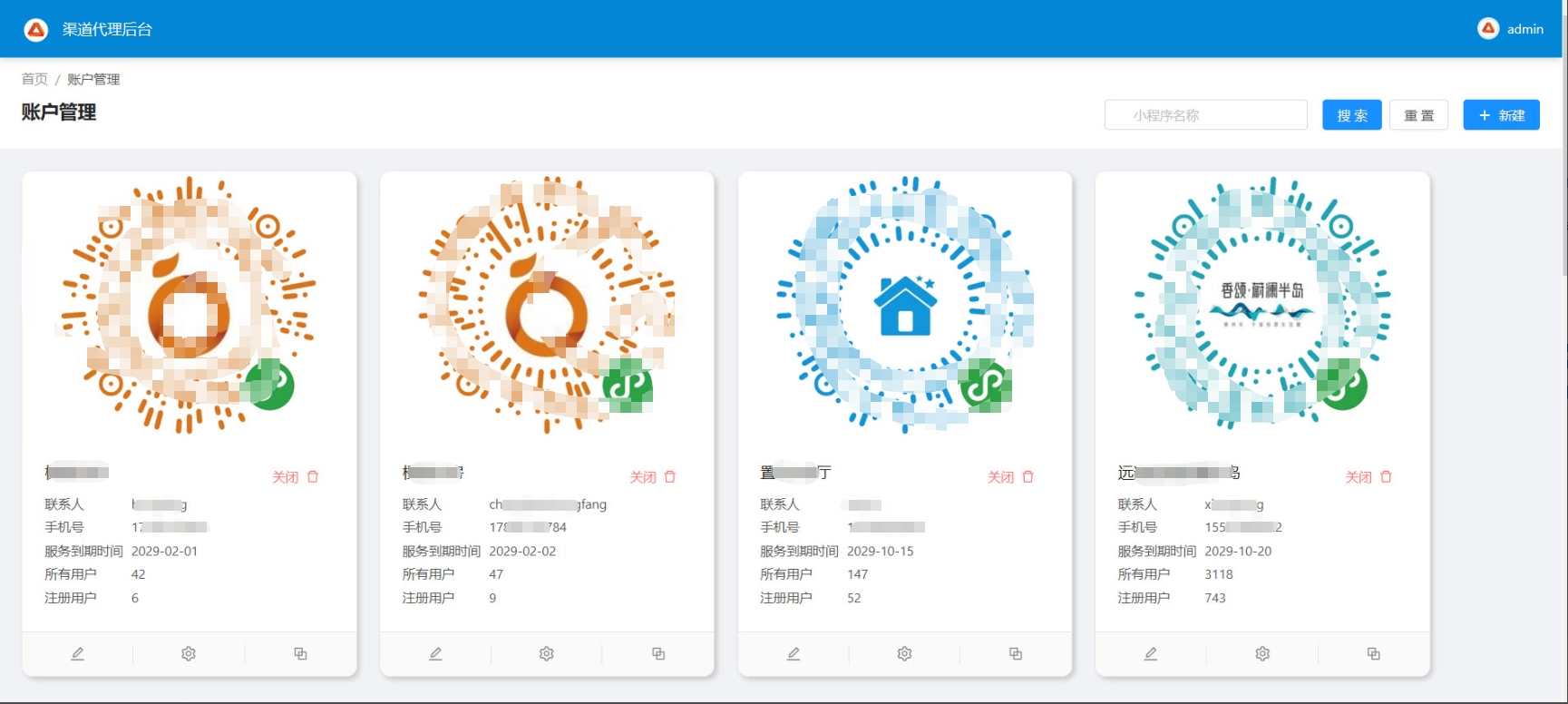Focus the 小程序名称 search field
Viewport: 1568px width, 704px height.
1206,115
